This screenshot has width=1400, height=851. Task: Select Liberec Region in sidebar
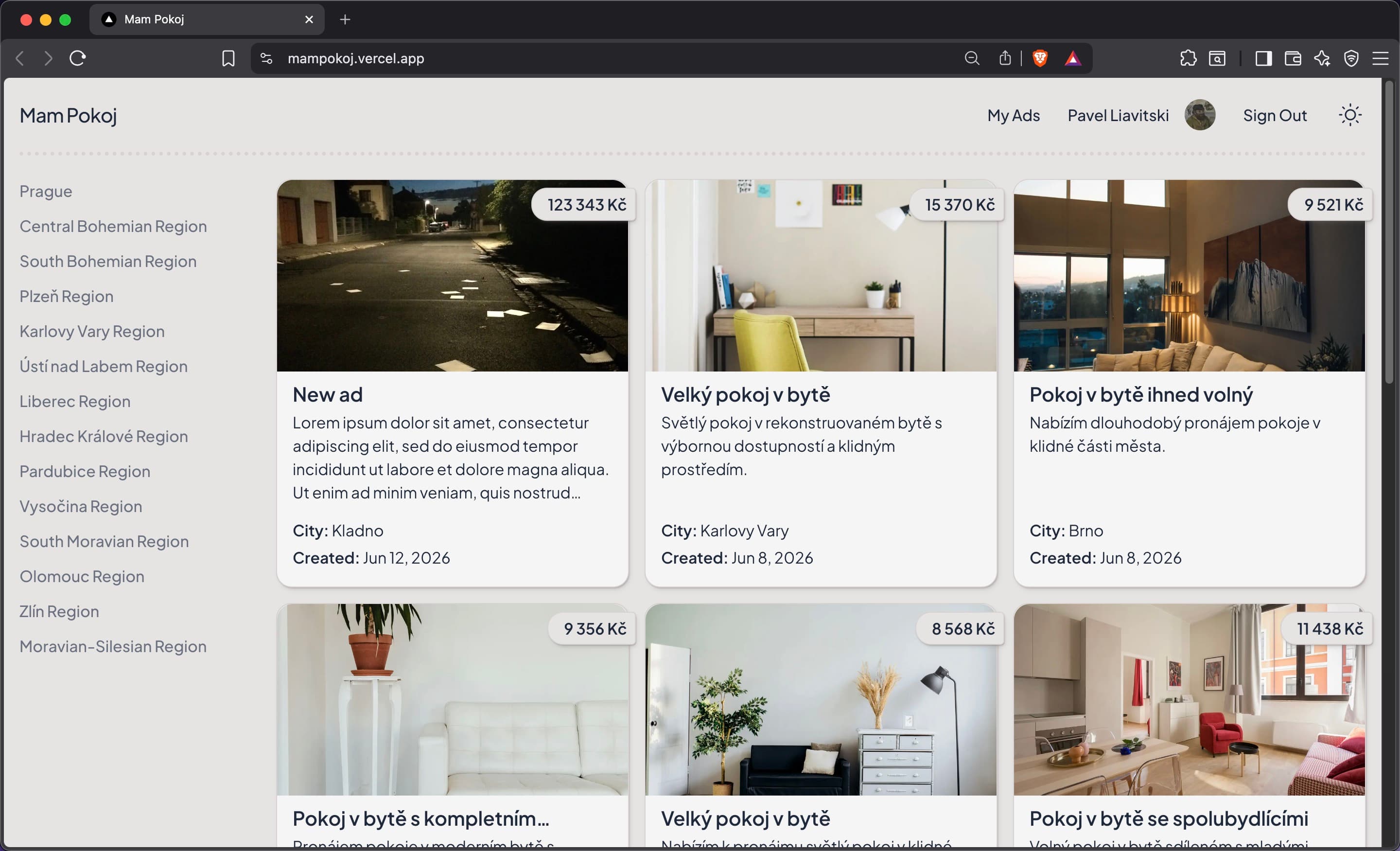point(75,401)
